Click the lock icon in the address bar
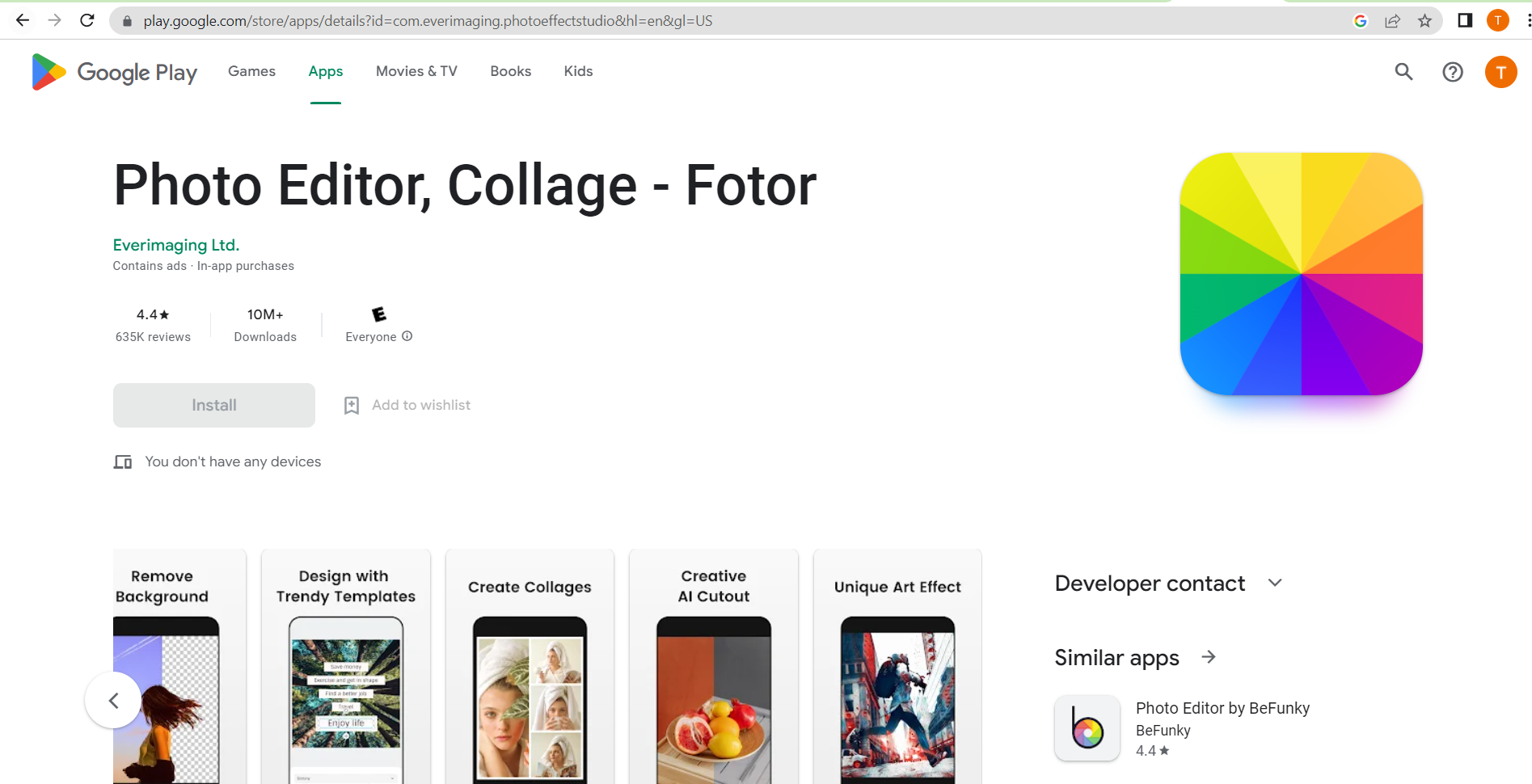 [x=127, y=21]
